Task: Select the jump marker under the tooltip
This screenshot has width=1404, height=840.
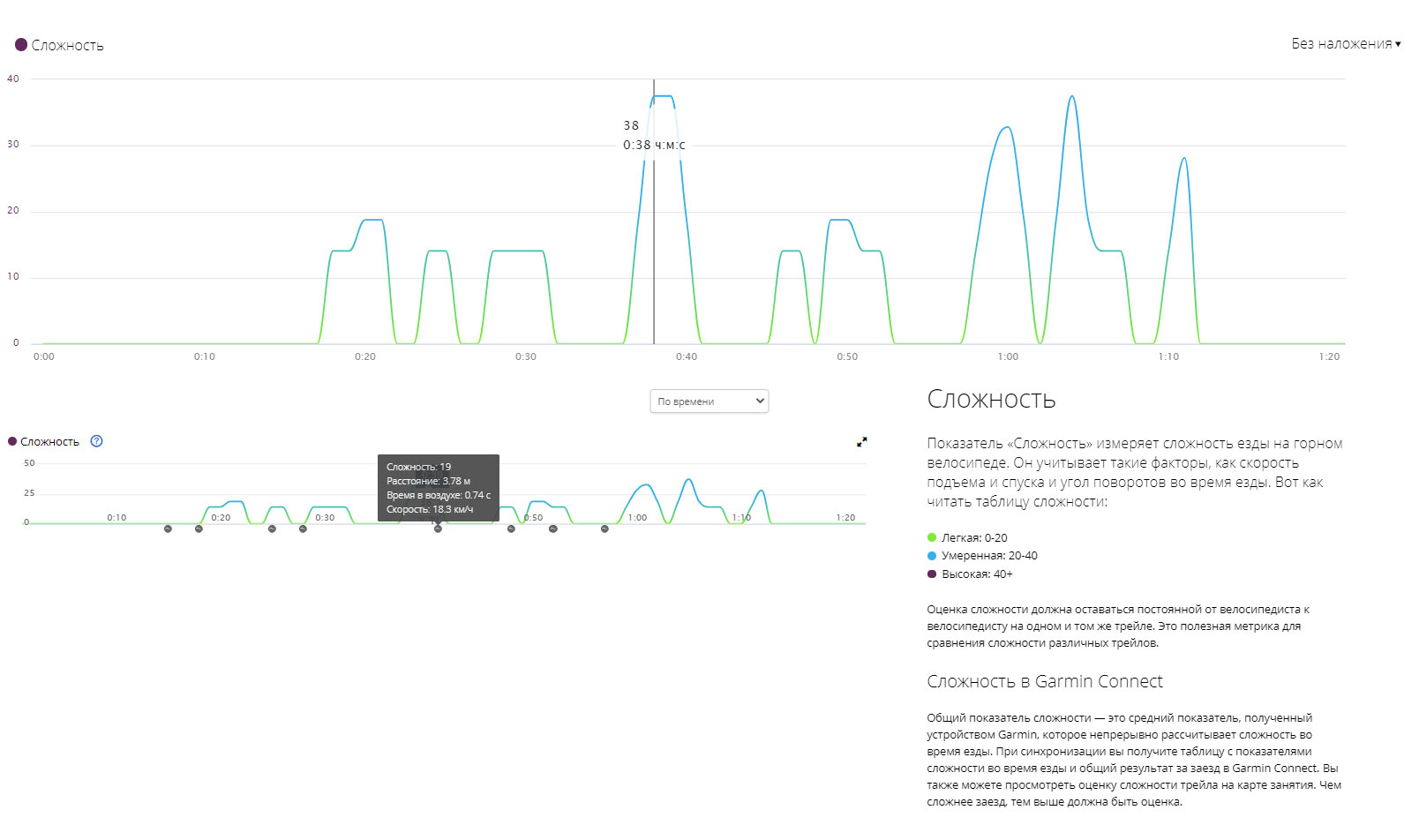Action: [438, 529]
